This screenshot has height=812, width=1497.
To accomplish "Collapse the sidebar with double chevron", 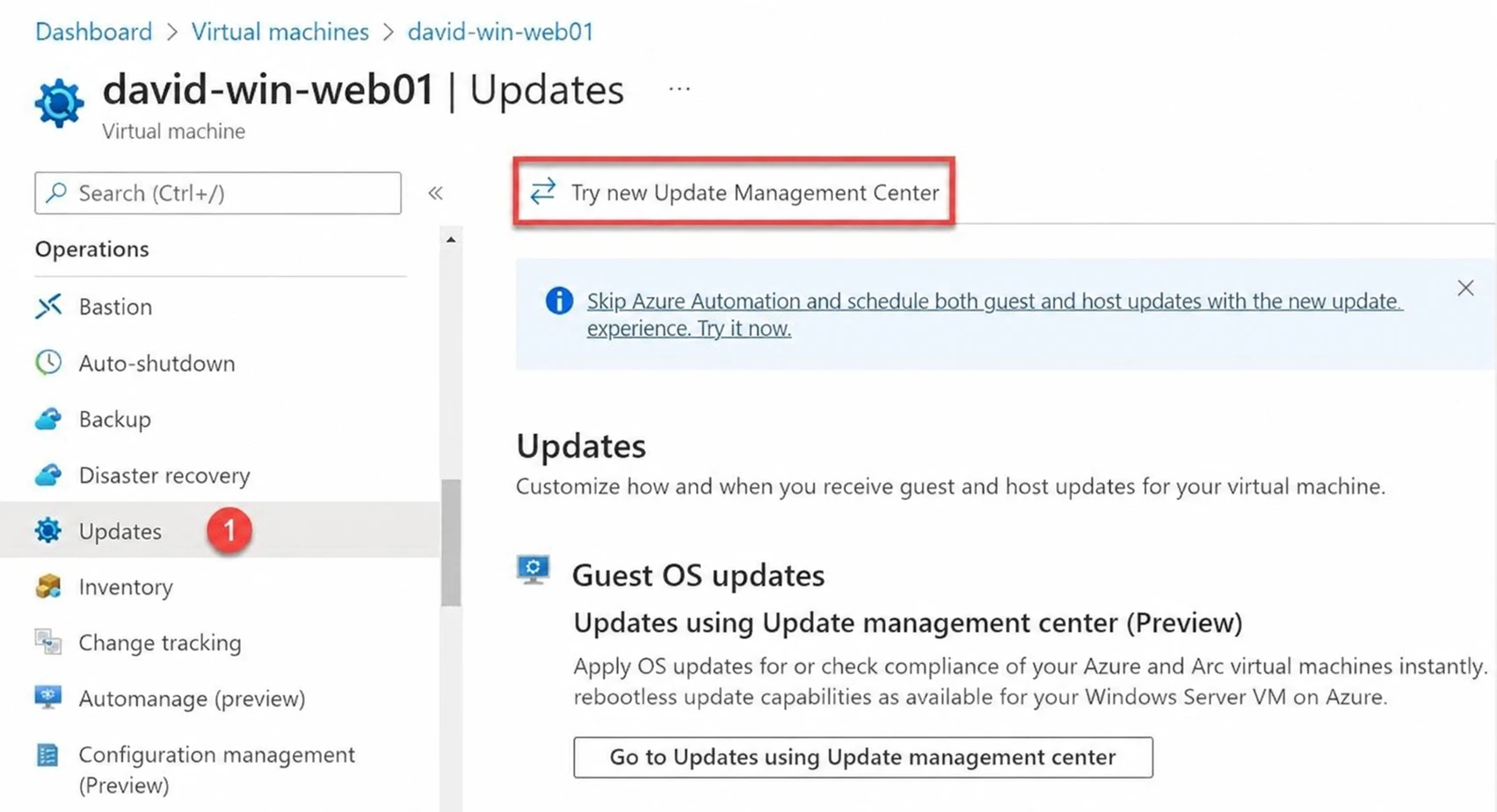I will [x=435, y=193].
